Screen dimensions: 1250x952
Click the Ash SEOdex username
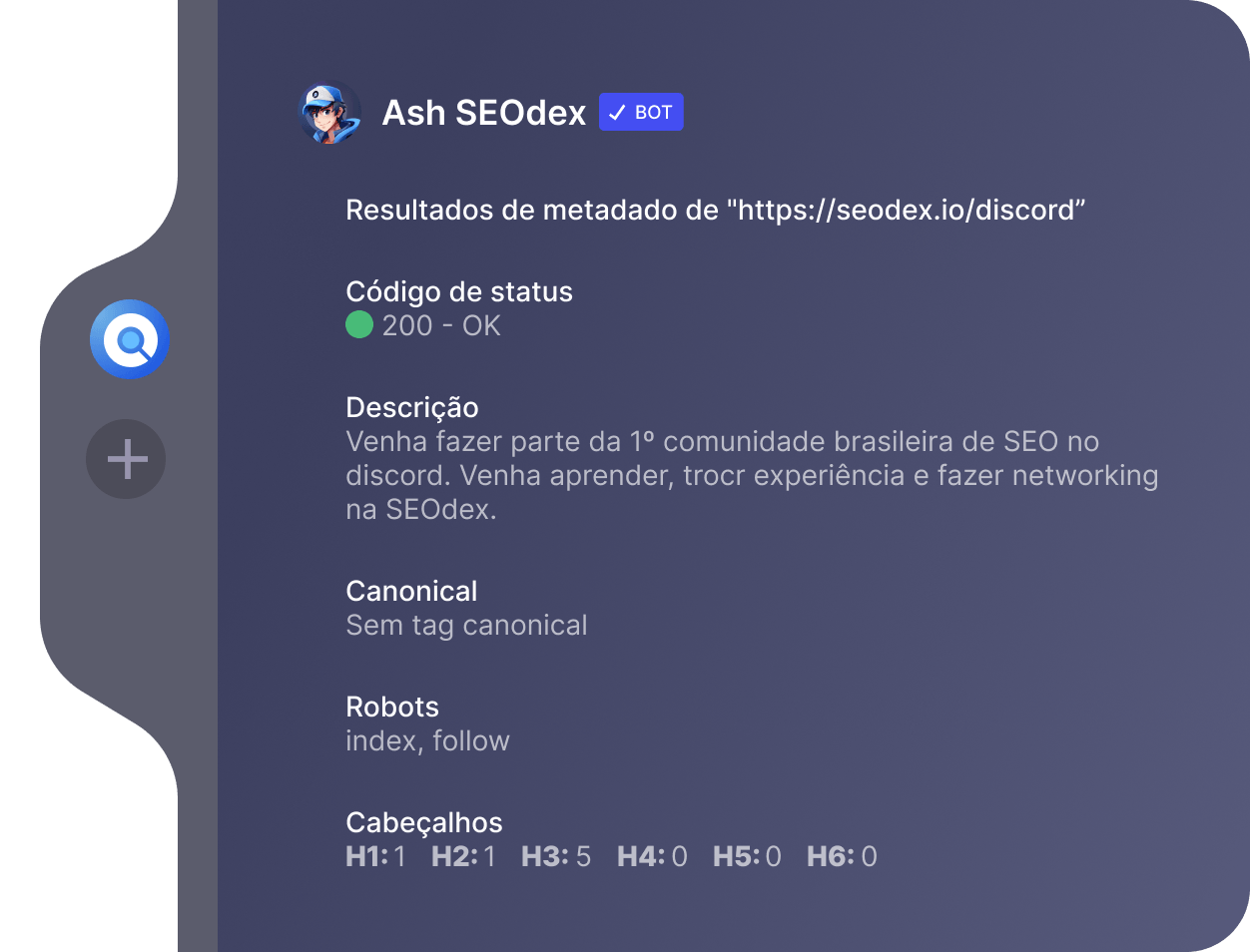[484, 113]
